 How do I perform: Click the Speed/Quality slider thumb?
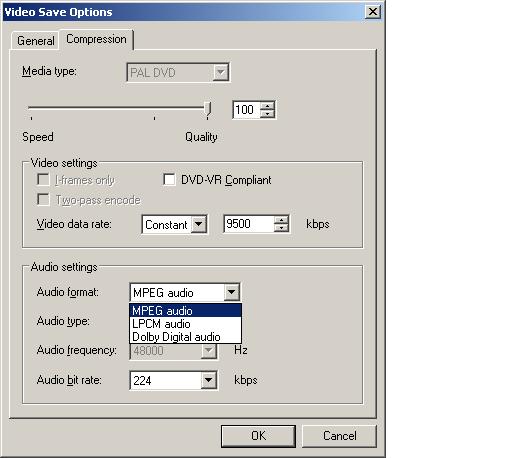tap(208, 110)
